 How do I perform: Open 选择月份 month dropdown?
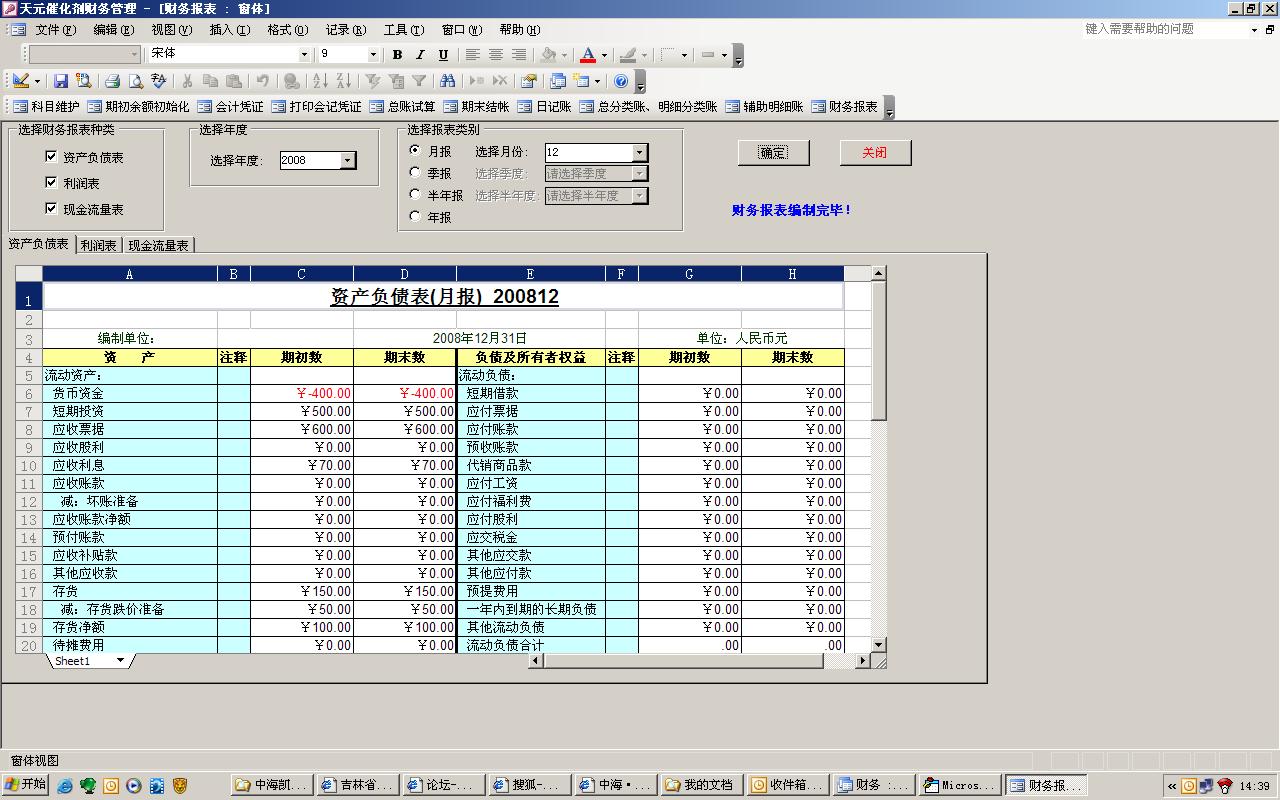pyautogui.click(x=640, y=152)
